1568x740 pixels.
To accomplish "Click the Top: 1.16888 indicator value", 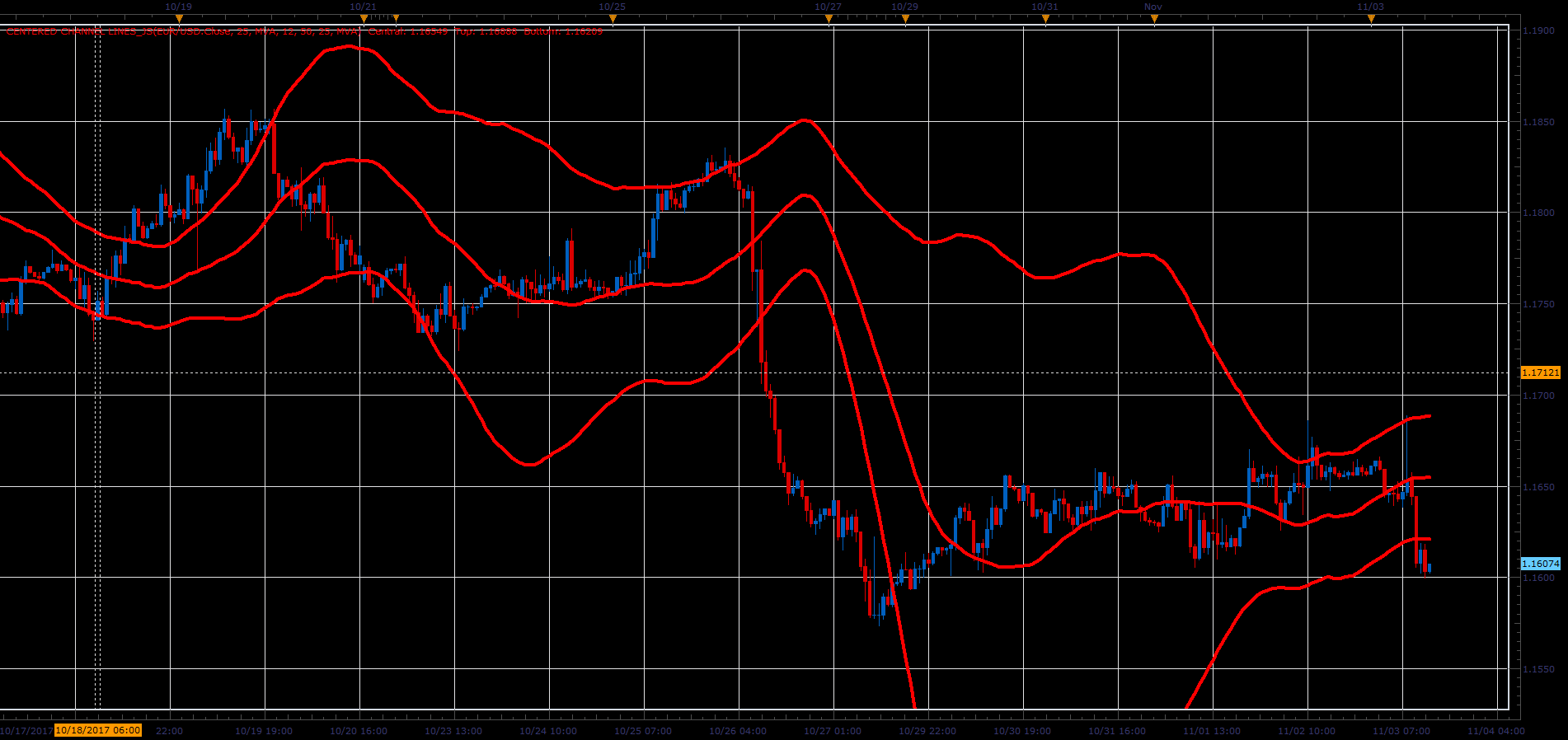I will pyautogui.click(x=486, y=31).
